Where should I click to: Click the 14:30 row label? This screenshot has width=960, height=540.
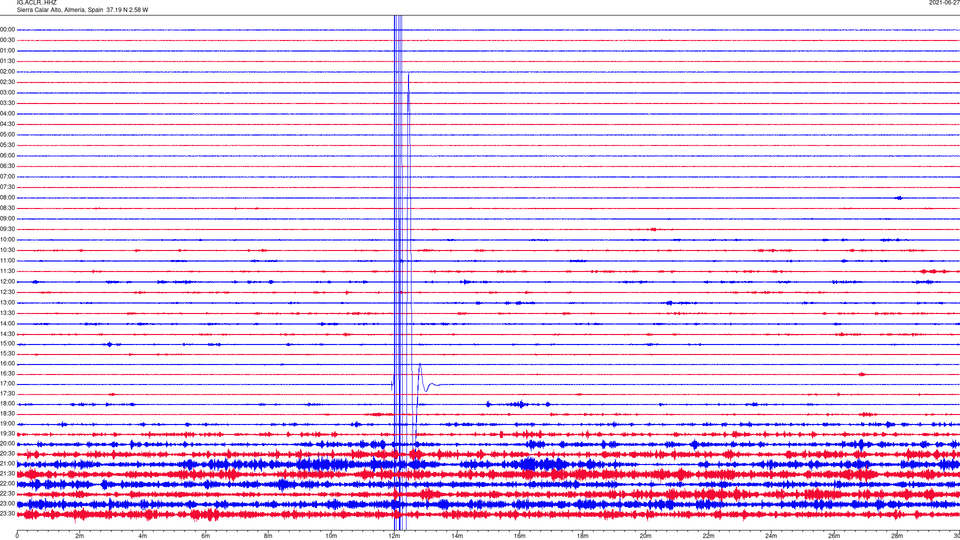coord(7,334)
